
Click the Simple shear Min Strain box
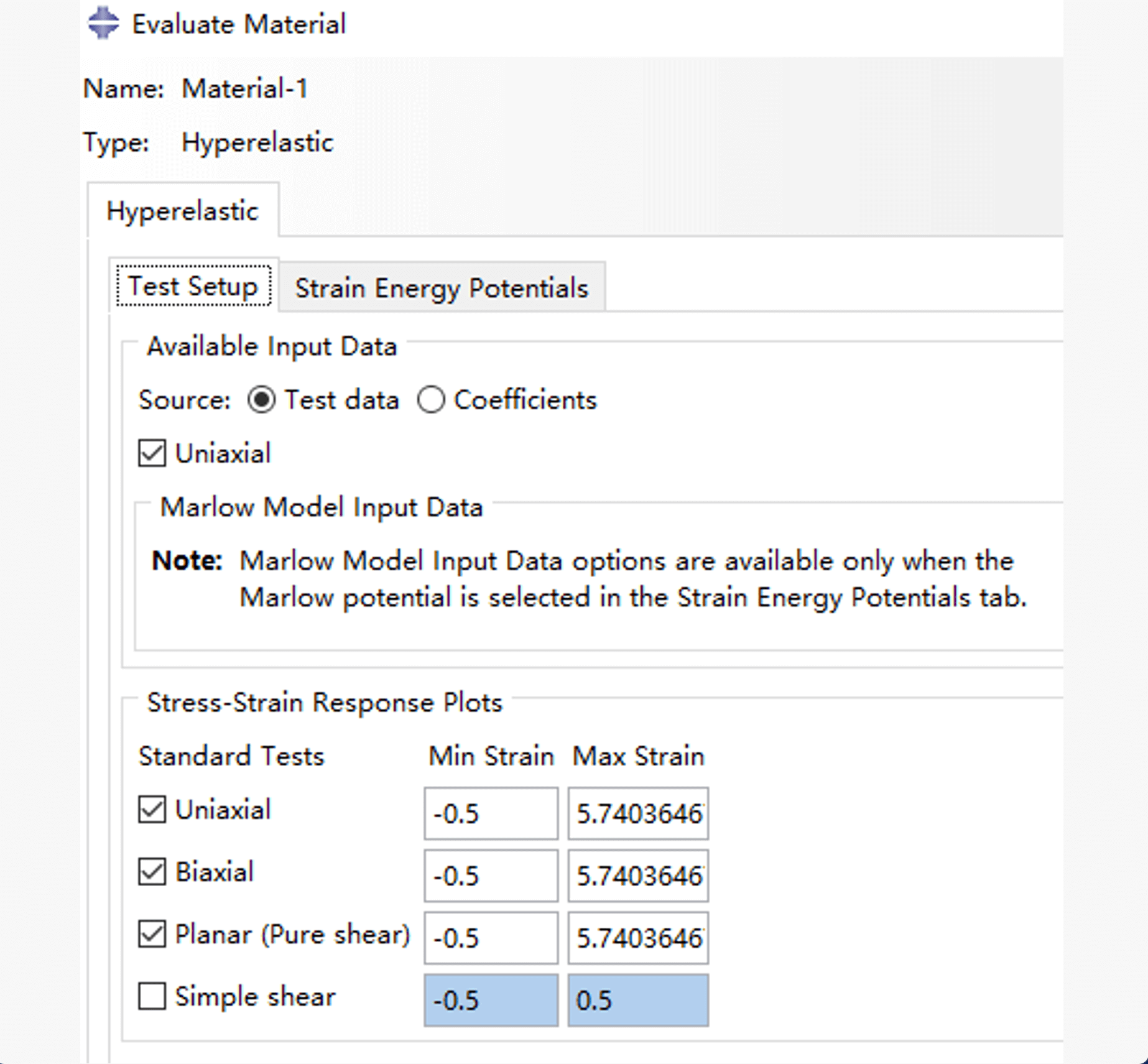tap(491, 1000)
